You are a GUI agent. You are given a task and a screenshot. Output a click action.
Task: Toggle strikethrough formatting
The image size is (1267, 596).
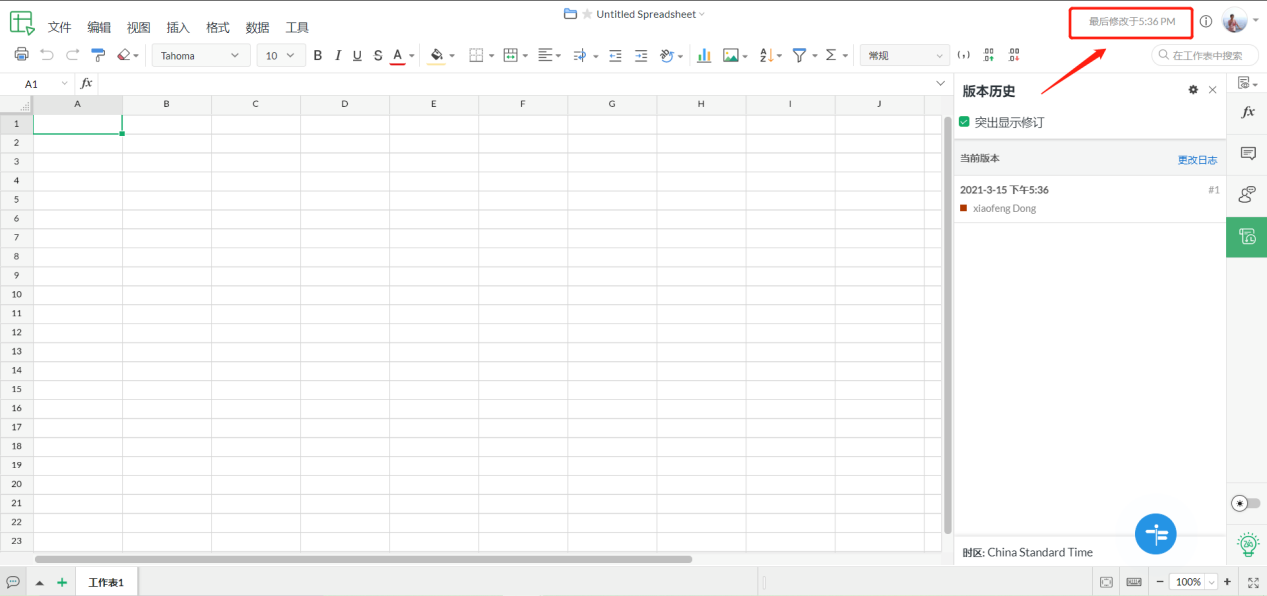tap(377, 55)
